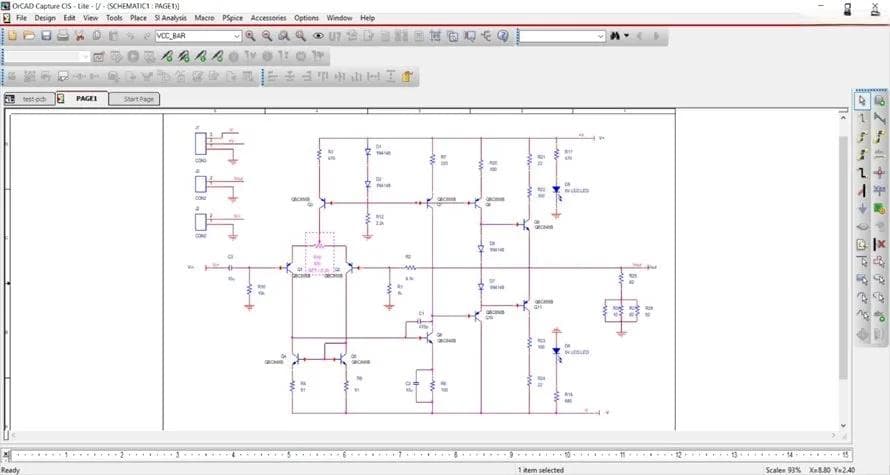
Task: Click the horizontal scrollbar right arrow
Action: 834,436
